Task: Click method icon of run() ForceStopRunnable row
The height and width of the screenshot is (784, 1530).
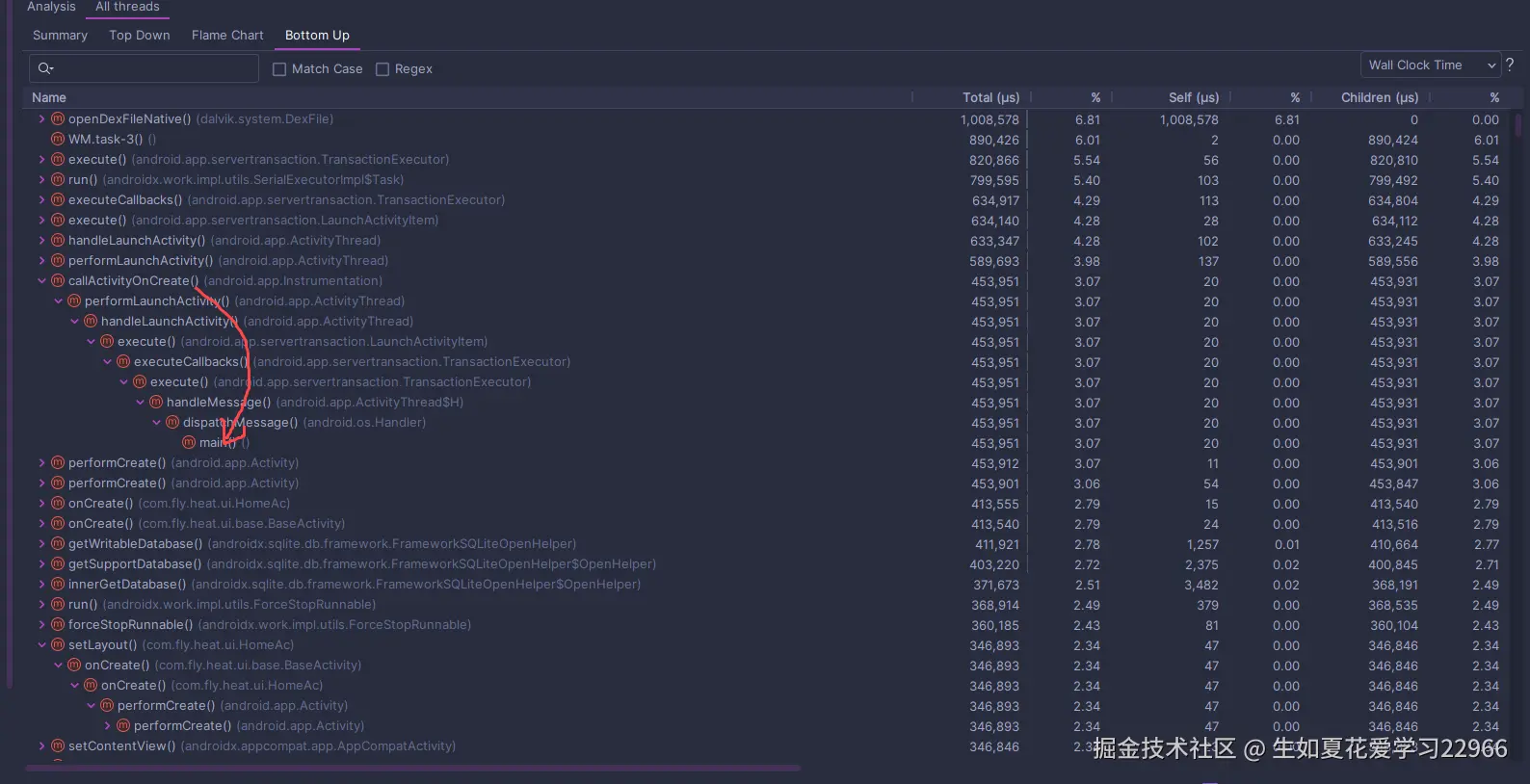Action: (58, 605)
